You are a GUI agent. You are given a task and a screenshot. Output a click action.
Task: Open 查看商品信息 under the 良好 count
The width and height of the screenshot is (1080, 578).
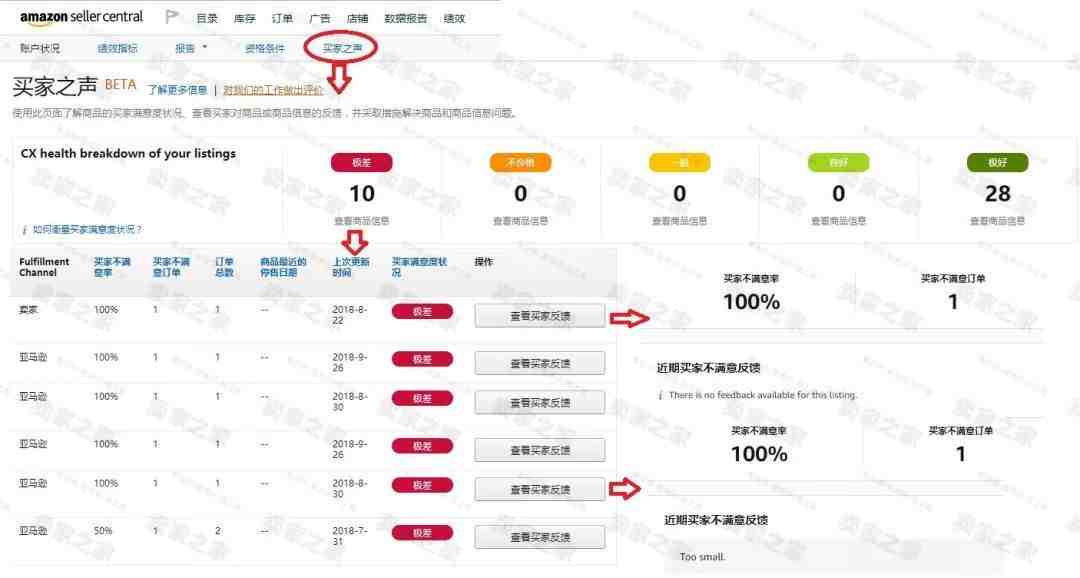839,221
